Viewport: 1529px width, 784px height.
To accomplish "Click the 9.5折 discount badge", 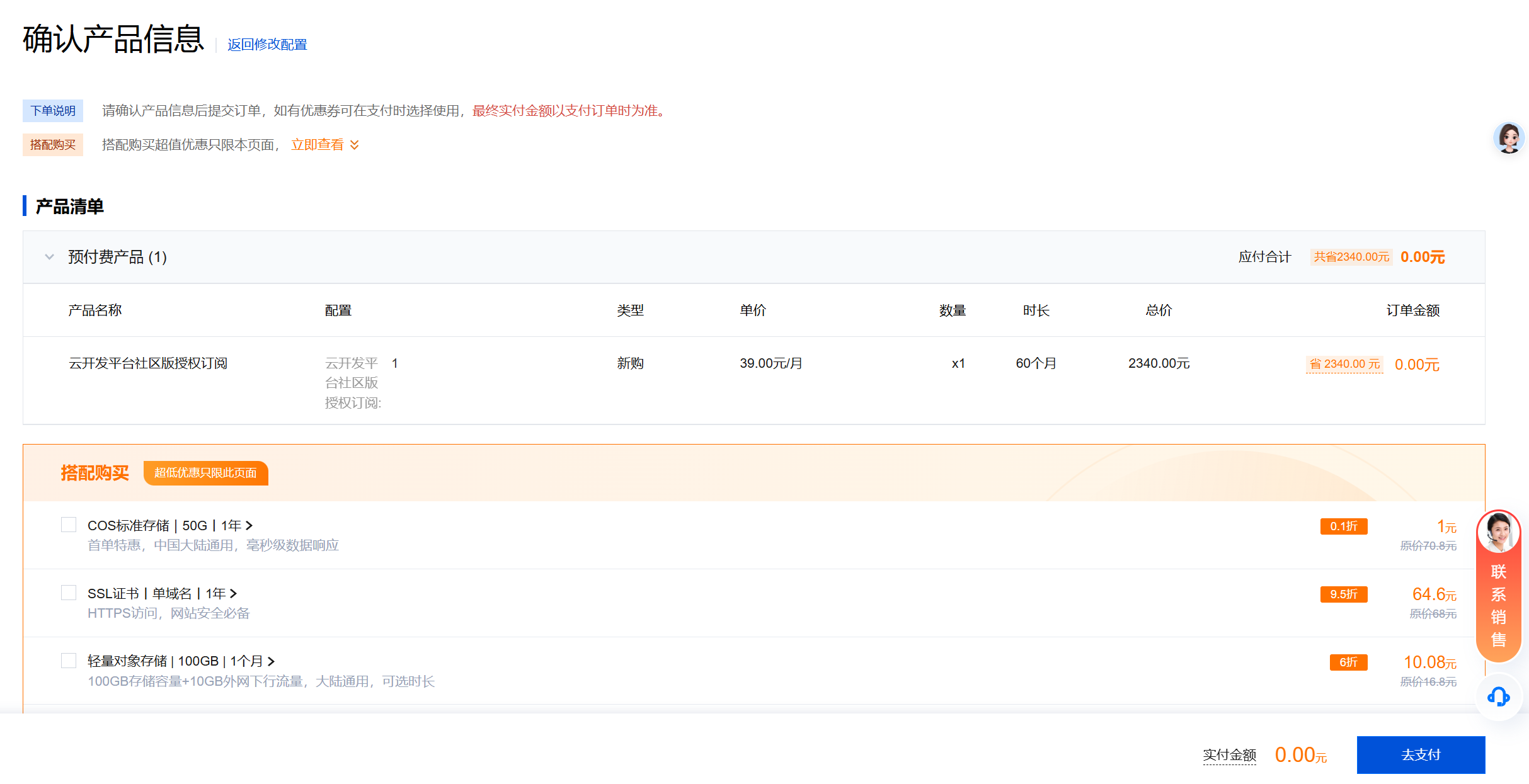I will click(1343, 594).
